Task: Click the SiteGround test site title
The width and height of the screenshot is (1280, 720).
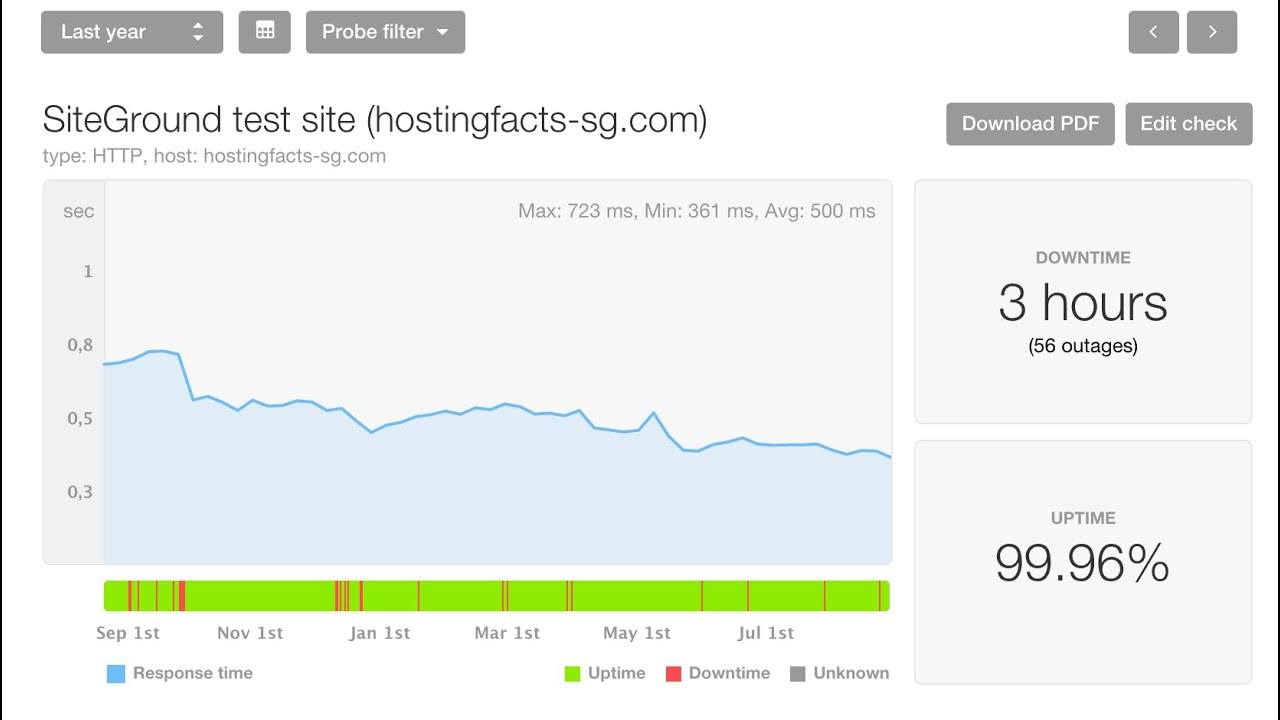Action: [x=375, y=120]
